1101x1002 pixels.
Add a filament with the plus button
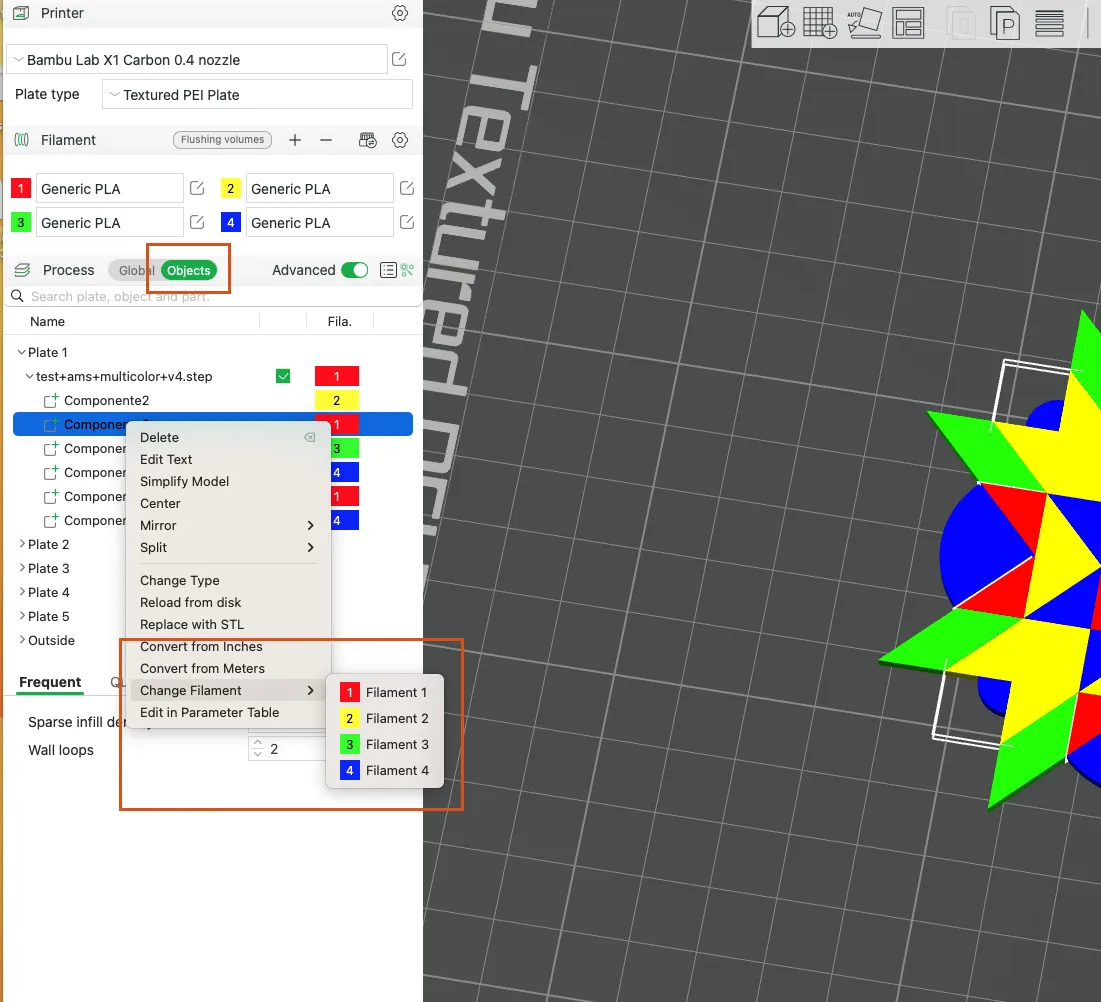tap(294, 140)
